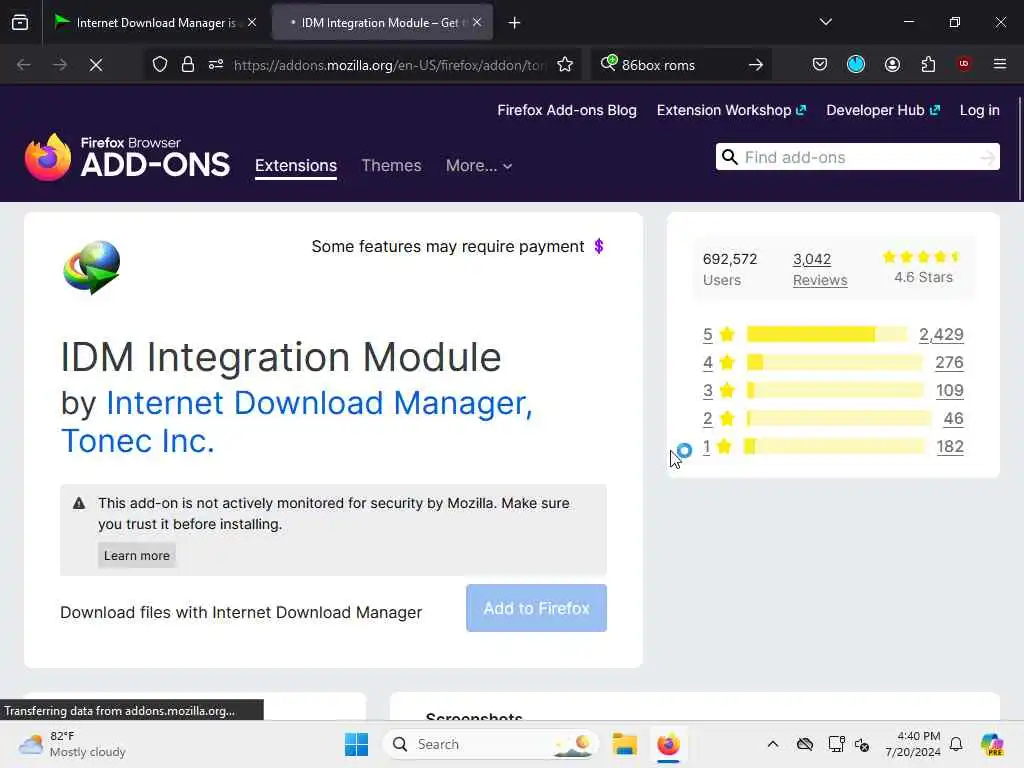Open Internet Download Manager, Tonec Inc. author link
The height and width of the screenshot is (768, 1024).
point(296,422)
